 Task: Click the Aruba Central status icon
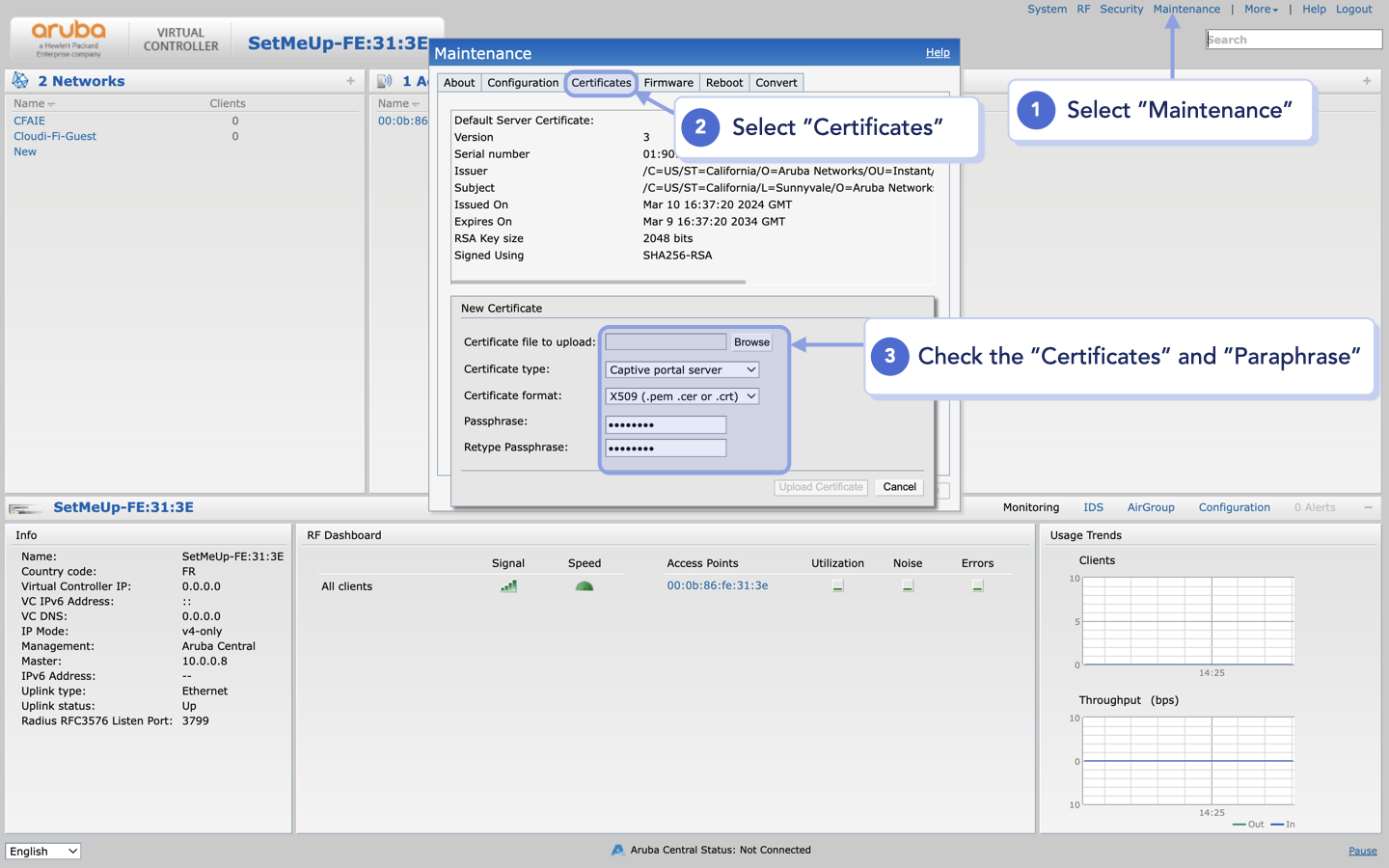(617, 850)
